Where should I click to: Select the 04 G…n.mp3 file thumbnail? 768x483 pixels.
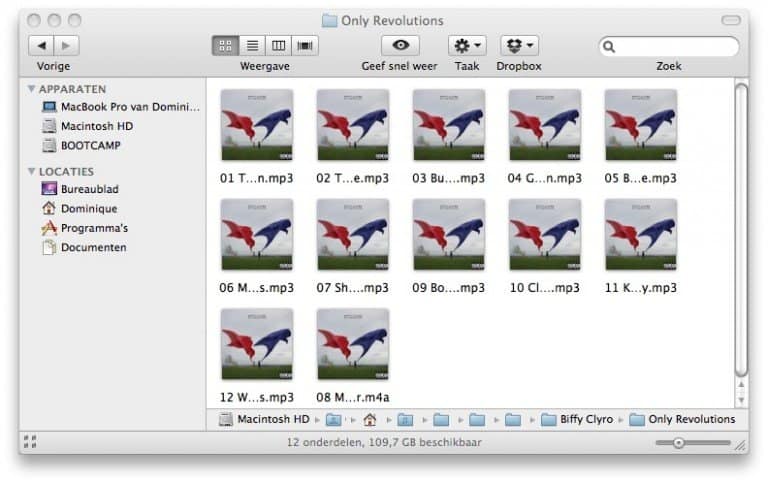(x=545, y=125)
